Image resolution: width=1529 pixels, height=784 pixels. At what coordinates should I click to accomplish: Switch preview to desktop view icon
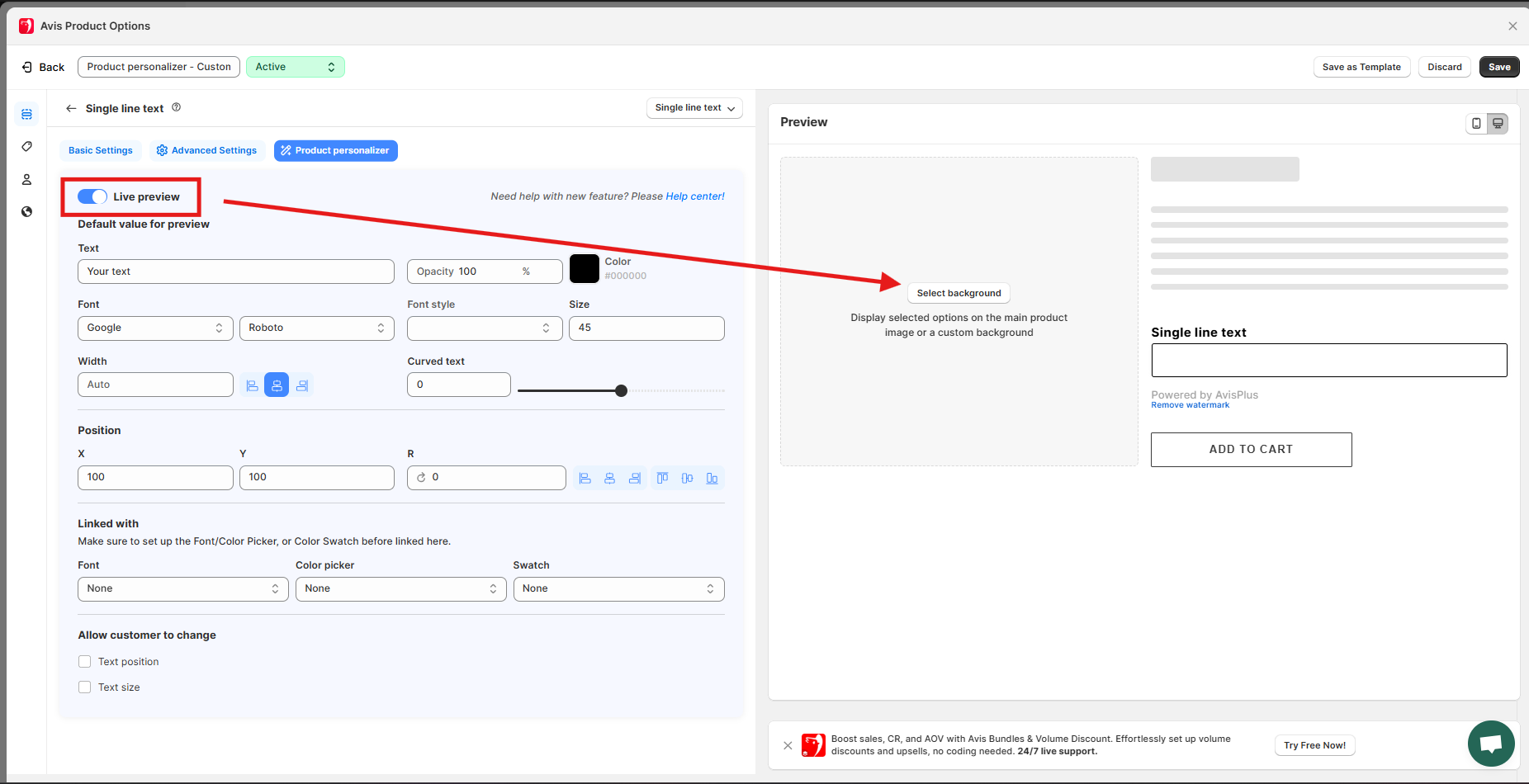tap(1498, 124)
